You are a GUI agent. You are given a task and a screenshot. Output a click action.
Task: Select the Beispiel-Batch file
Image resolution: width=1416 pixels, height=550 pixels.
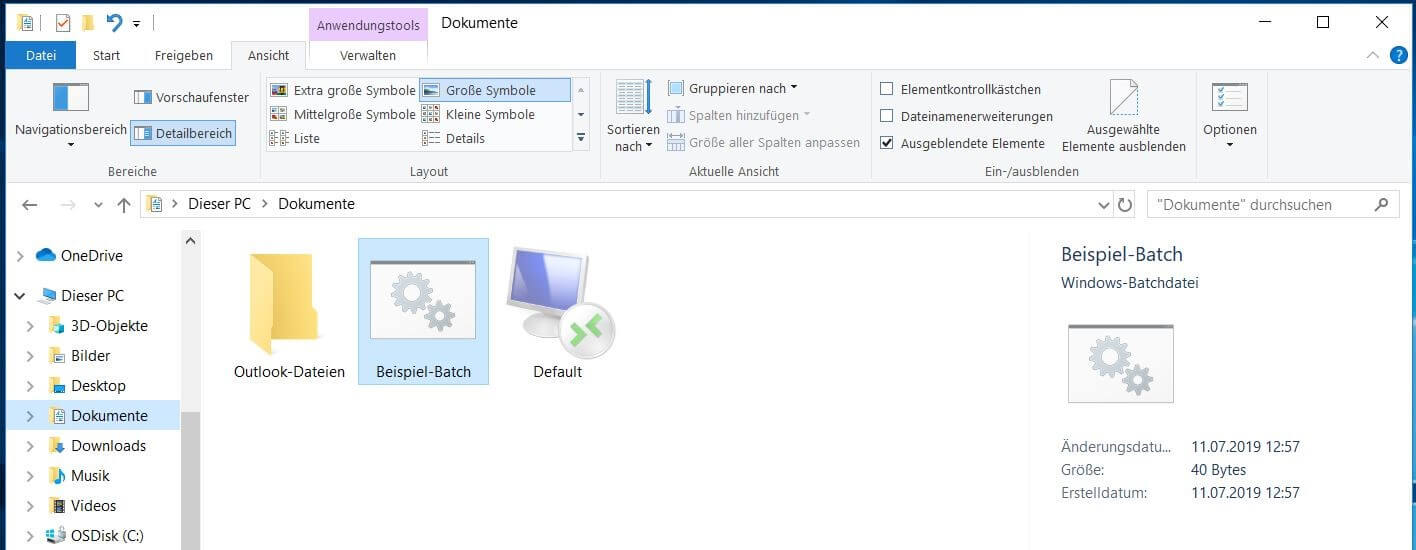(x=423, y=311)
